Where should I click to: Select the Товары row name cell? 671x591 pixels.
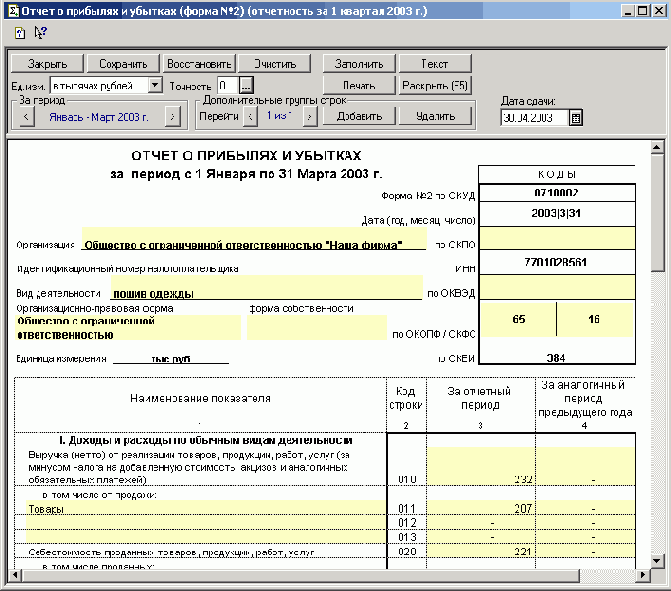206,509
